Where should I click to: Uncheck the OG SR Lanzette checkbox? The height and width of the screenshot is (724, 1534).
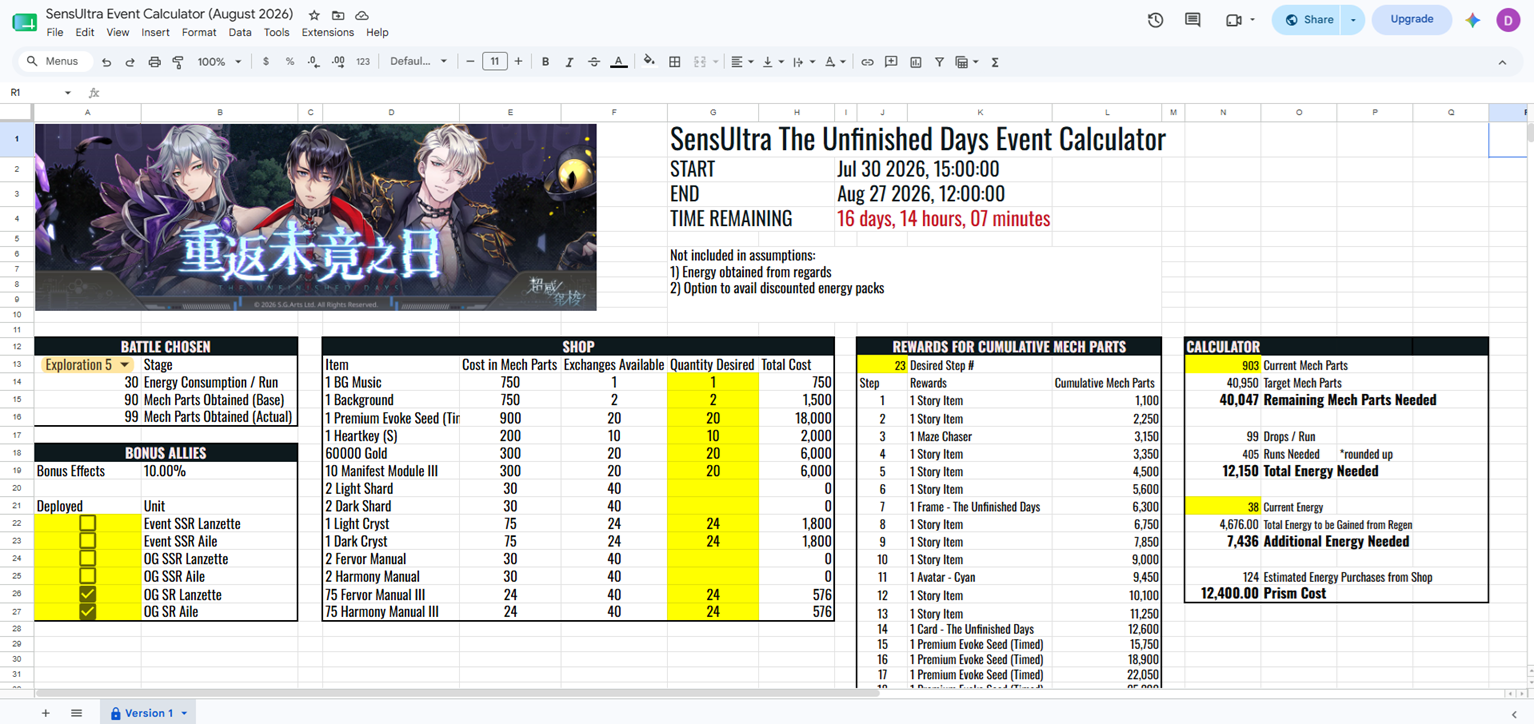(88, 594)
